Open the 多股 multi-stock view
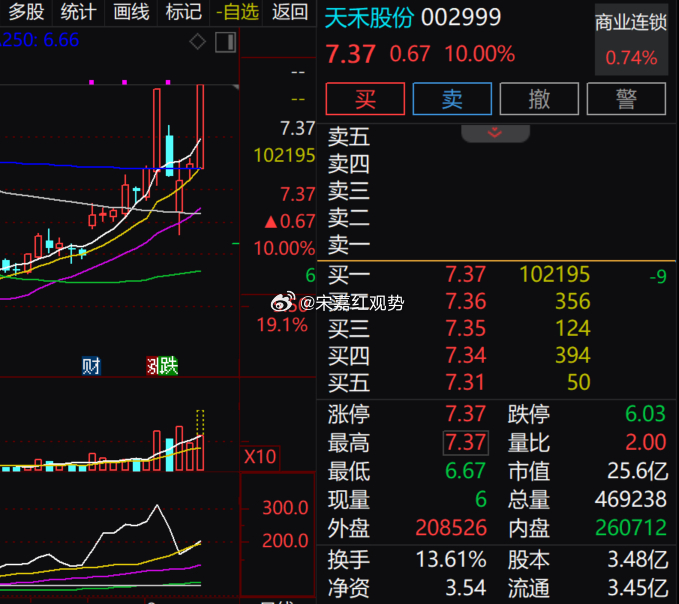 (x=26, y=12)
